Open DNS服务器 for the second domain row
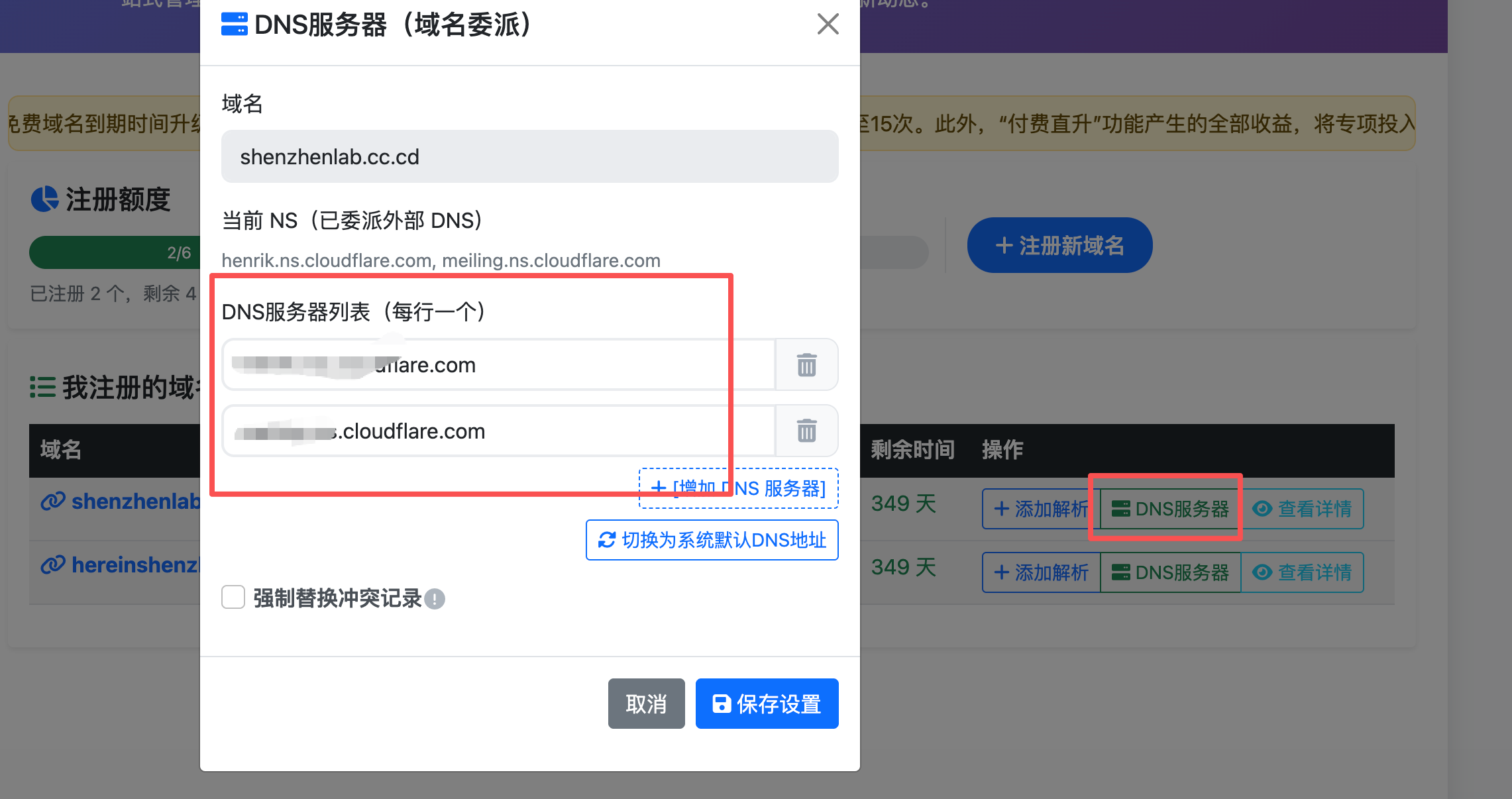Viewport: 1512px width, 799px height. point(1171,572)
